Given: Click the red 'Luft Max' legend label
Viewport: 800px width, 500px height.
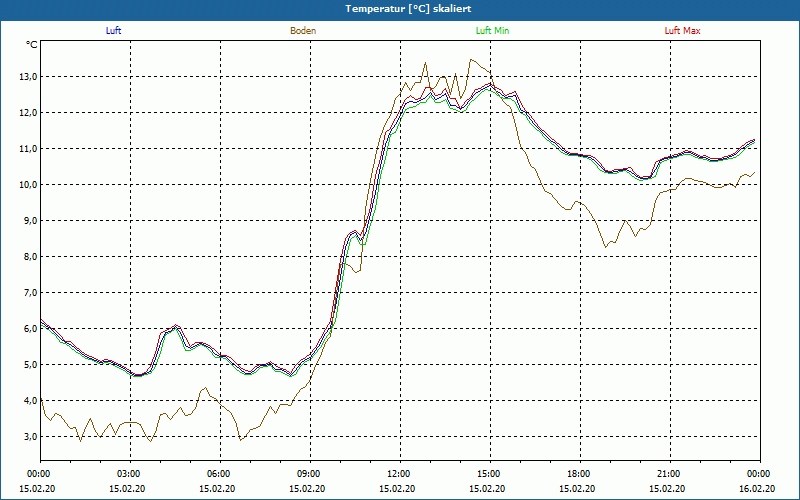Looking at the screenshot, I should 682,31.
